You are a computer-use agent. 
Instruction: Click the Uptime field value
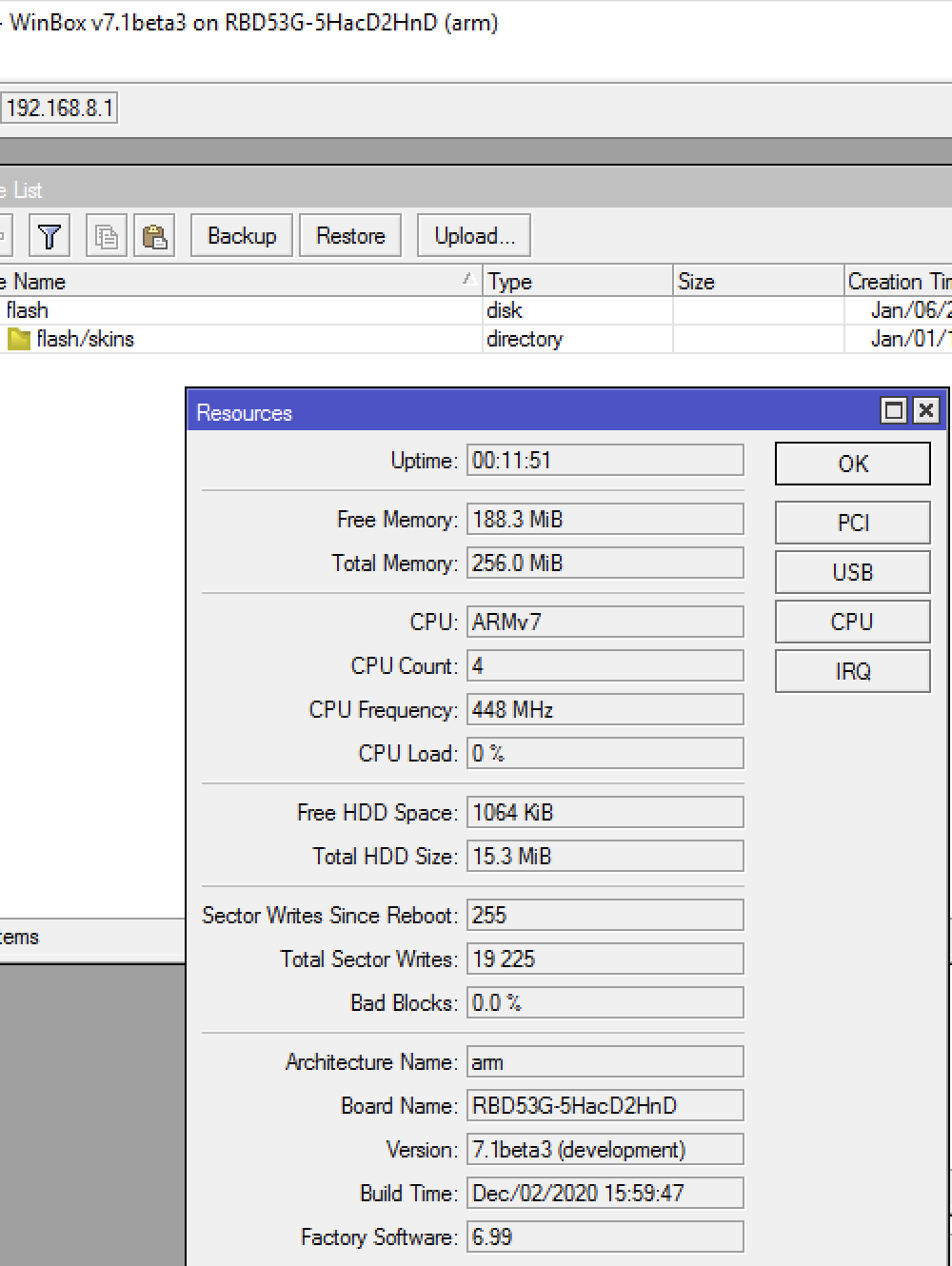[x=605, y=461]
